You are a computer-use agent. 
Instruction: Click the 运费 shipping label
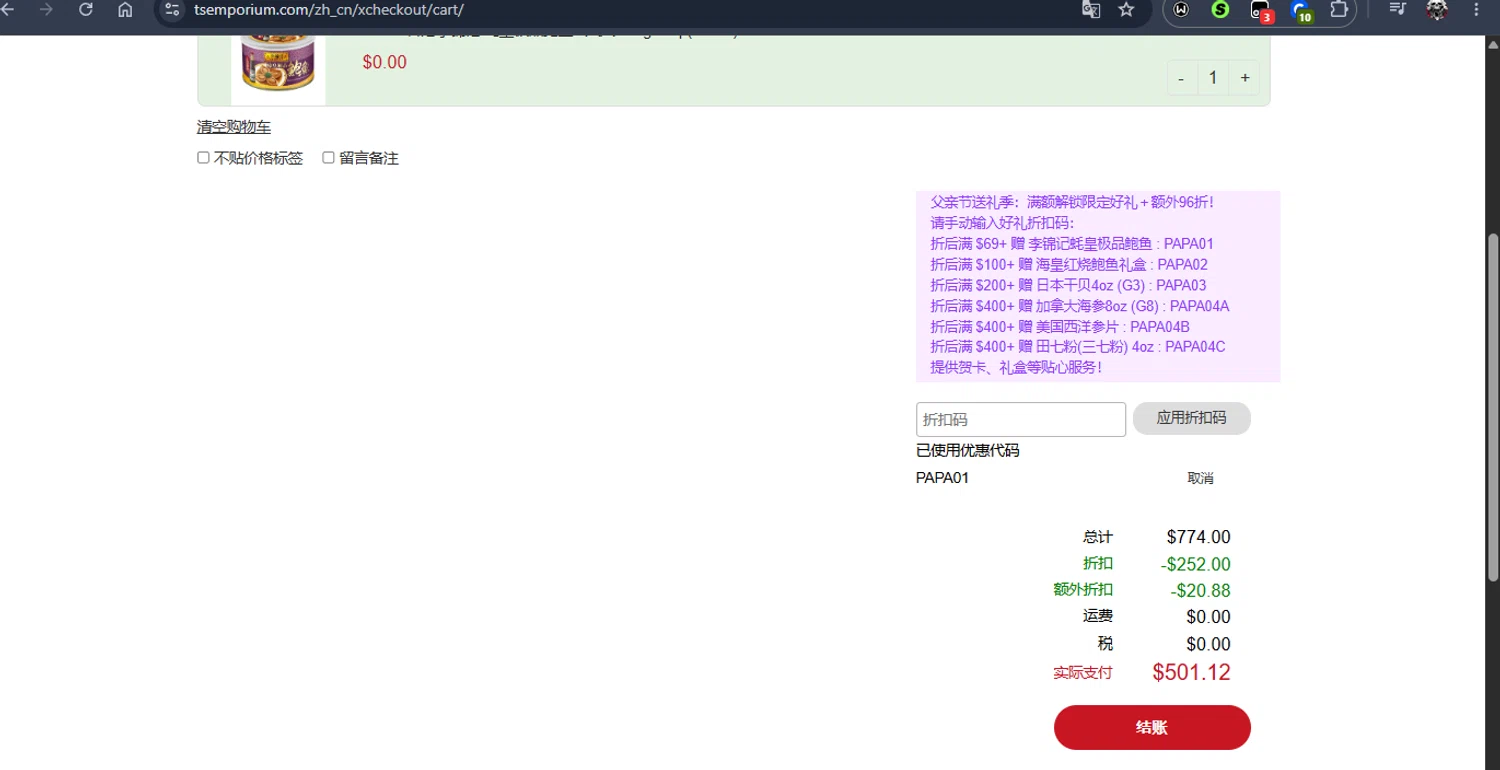click(x=1098, y=616)
